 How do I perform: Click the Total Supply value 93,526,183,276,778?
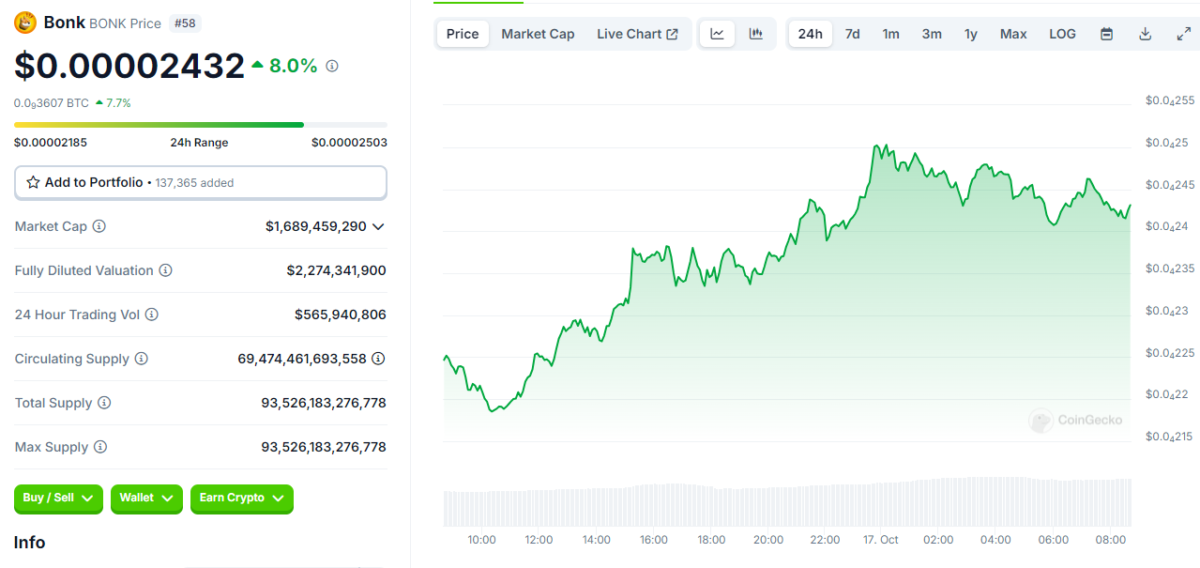tap(323, 403)
